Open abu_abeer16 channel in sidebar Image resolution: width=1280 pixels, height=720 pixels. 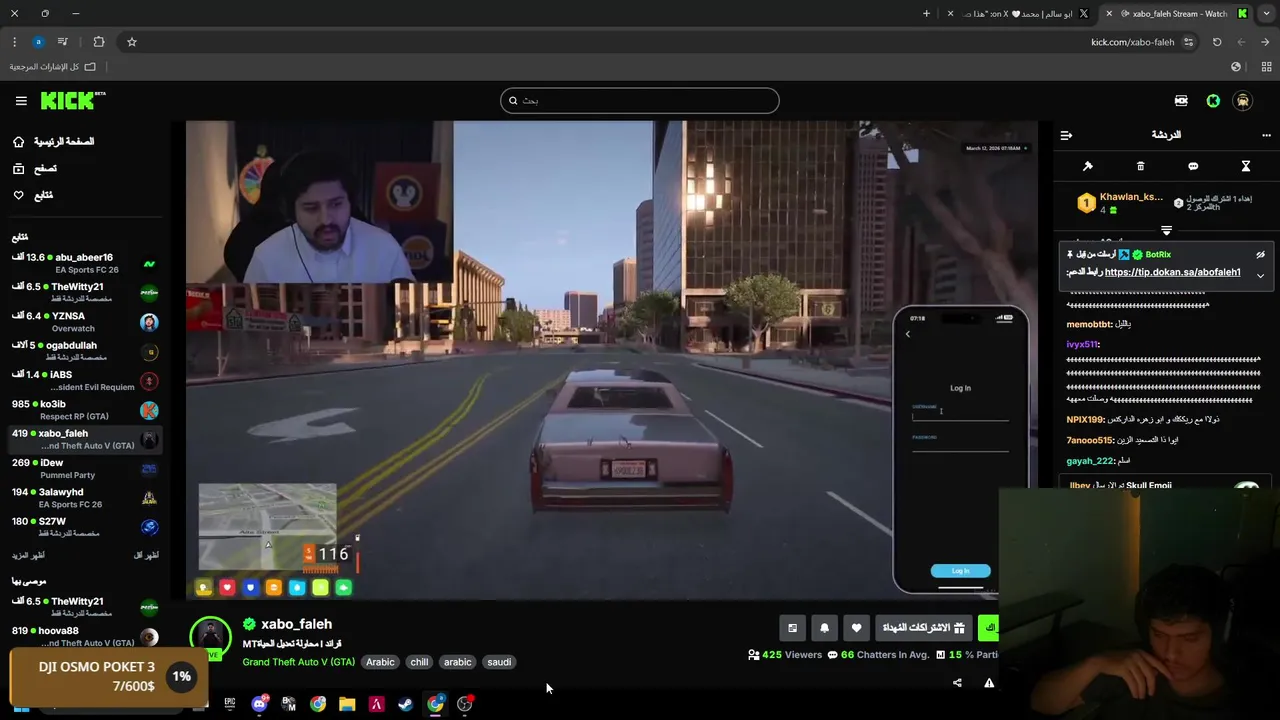point(85,263)
